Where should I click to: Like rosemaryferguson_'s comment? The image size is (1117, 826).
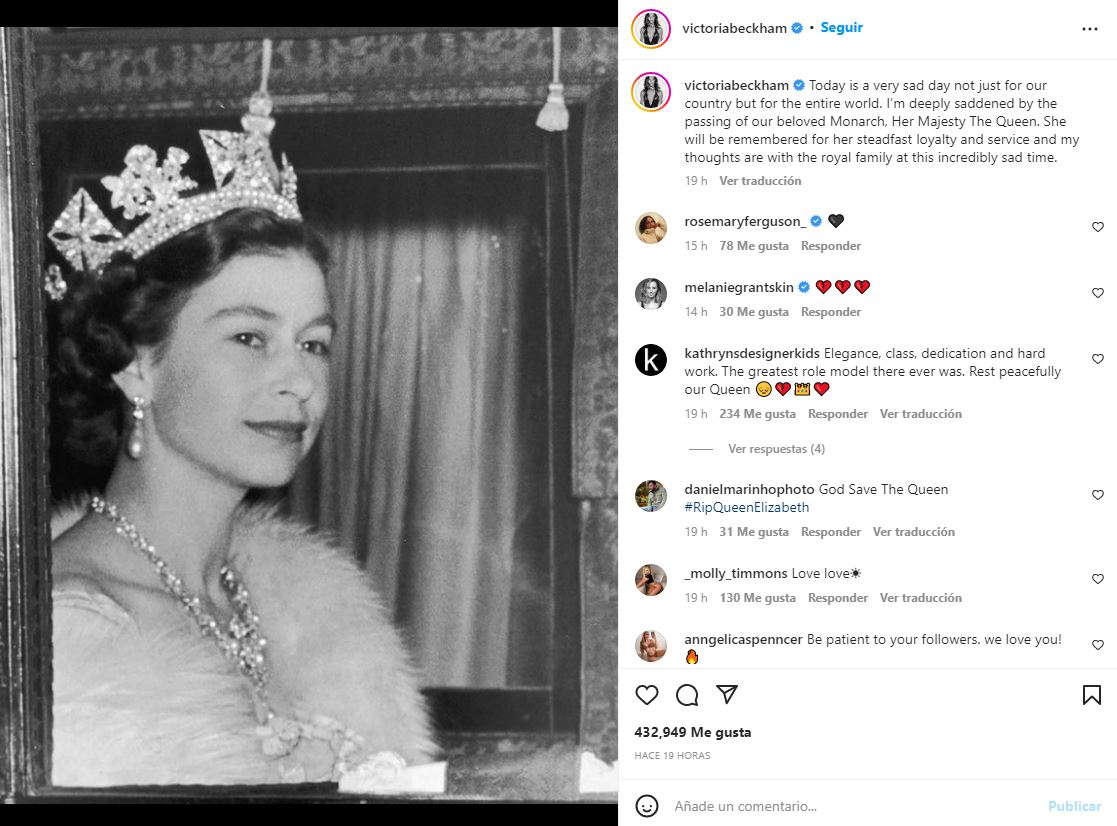click(1098, 227)
